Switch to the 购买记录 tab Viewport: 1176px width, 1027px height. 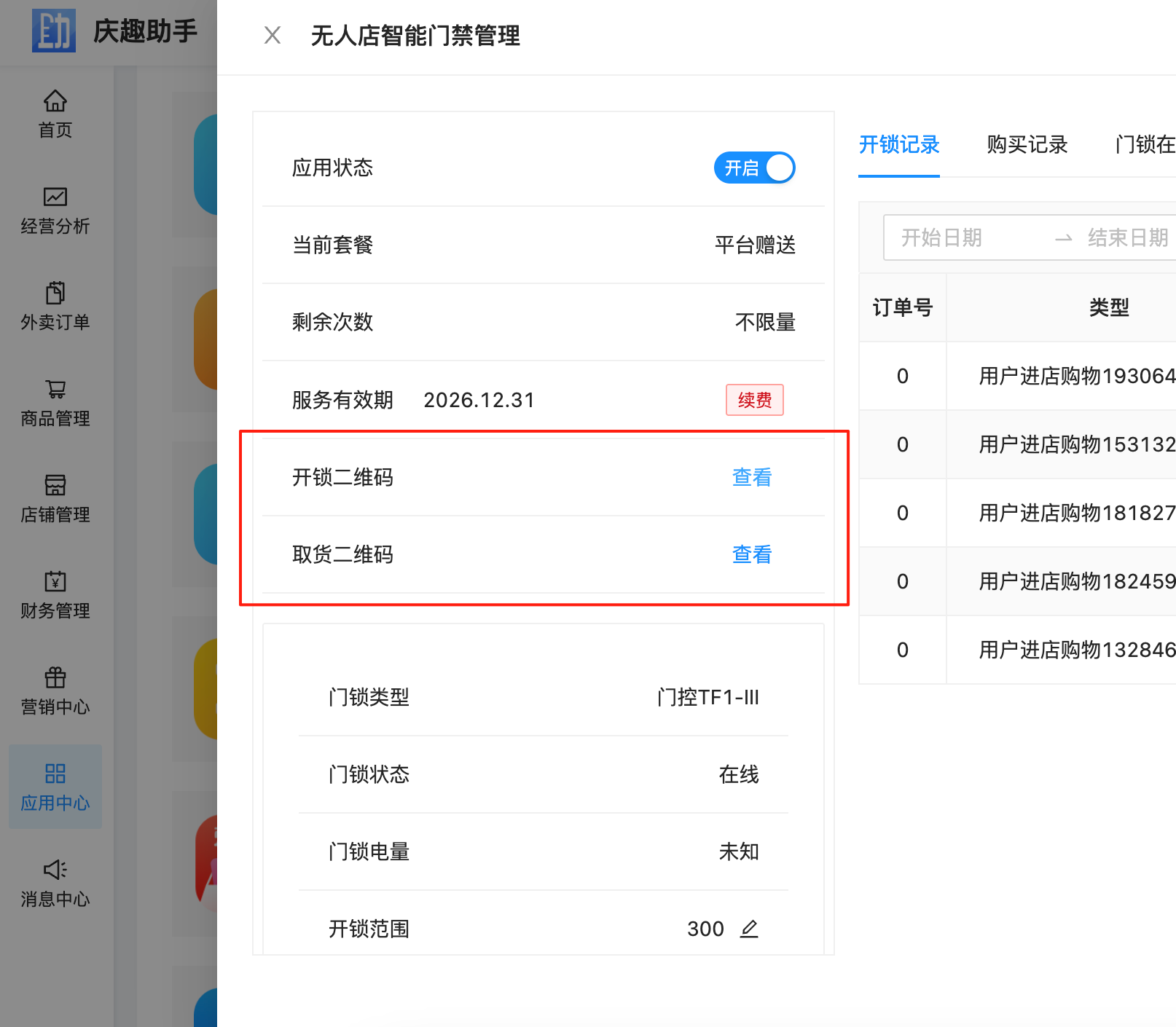pyautogui.click(x=1027, y=145)
